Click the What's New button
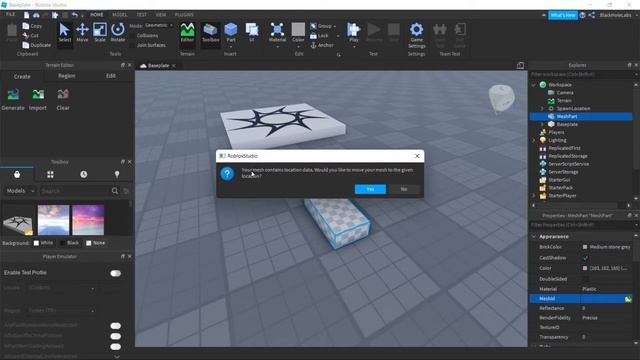The width and height of the screenshot is (640, 360). pos(562,15)
